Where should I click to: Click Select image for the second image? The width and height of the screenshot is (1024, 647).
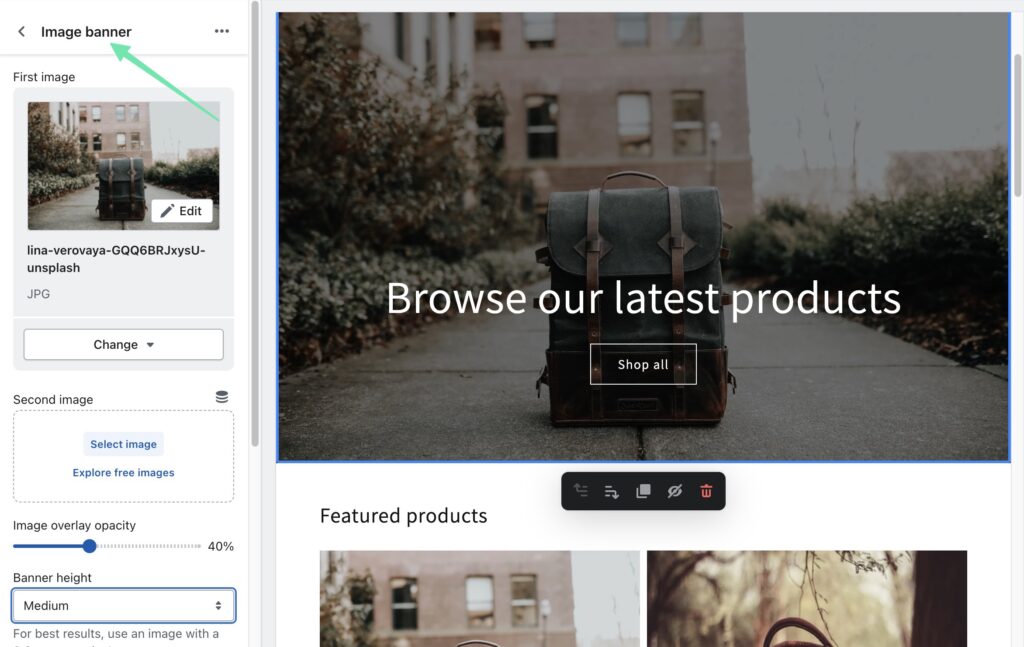[123, 443]
